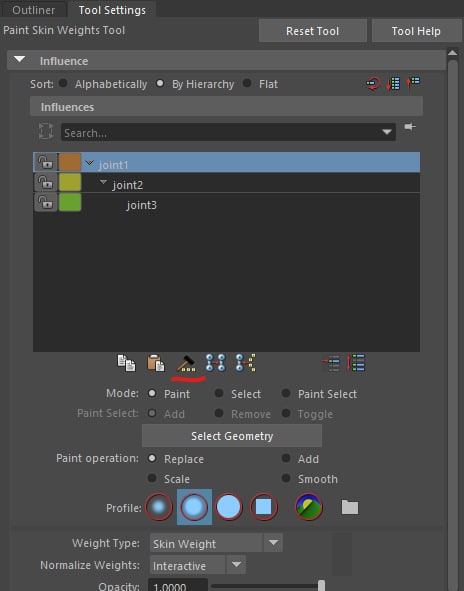Toggle the lock icon for joint2
This screenshot has height=591, width=464.
45,183
